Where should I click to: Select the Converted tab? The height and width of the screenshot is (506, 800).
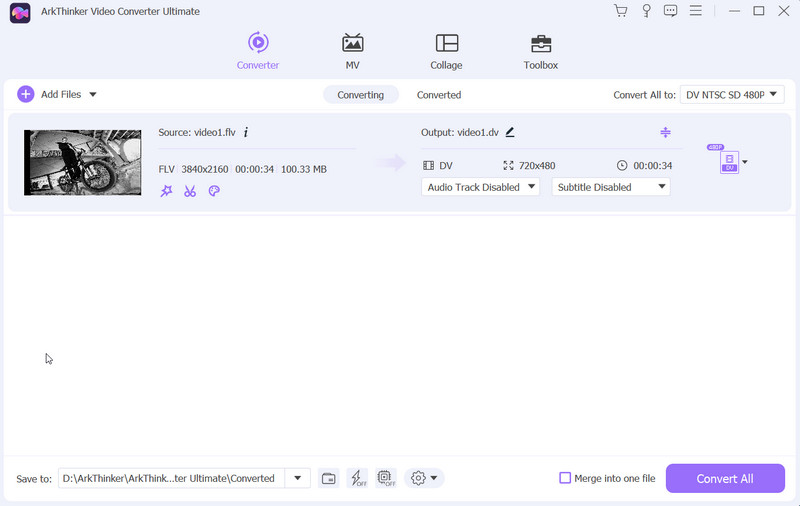(439, 95)
